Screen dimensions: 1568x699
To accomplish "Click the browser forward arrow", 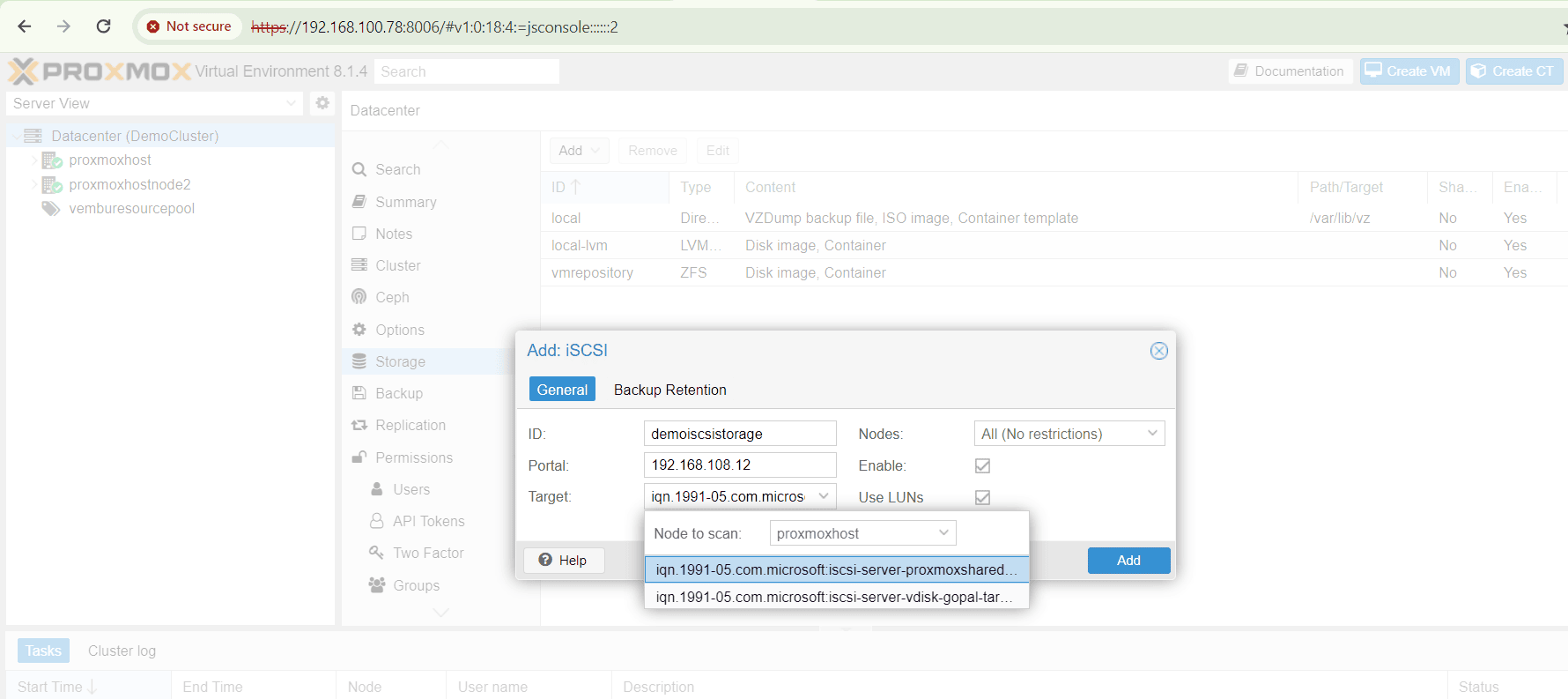I will click(x=63, y=26).
